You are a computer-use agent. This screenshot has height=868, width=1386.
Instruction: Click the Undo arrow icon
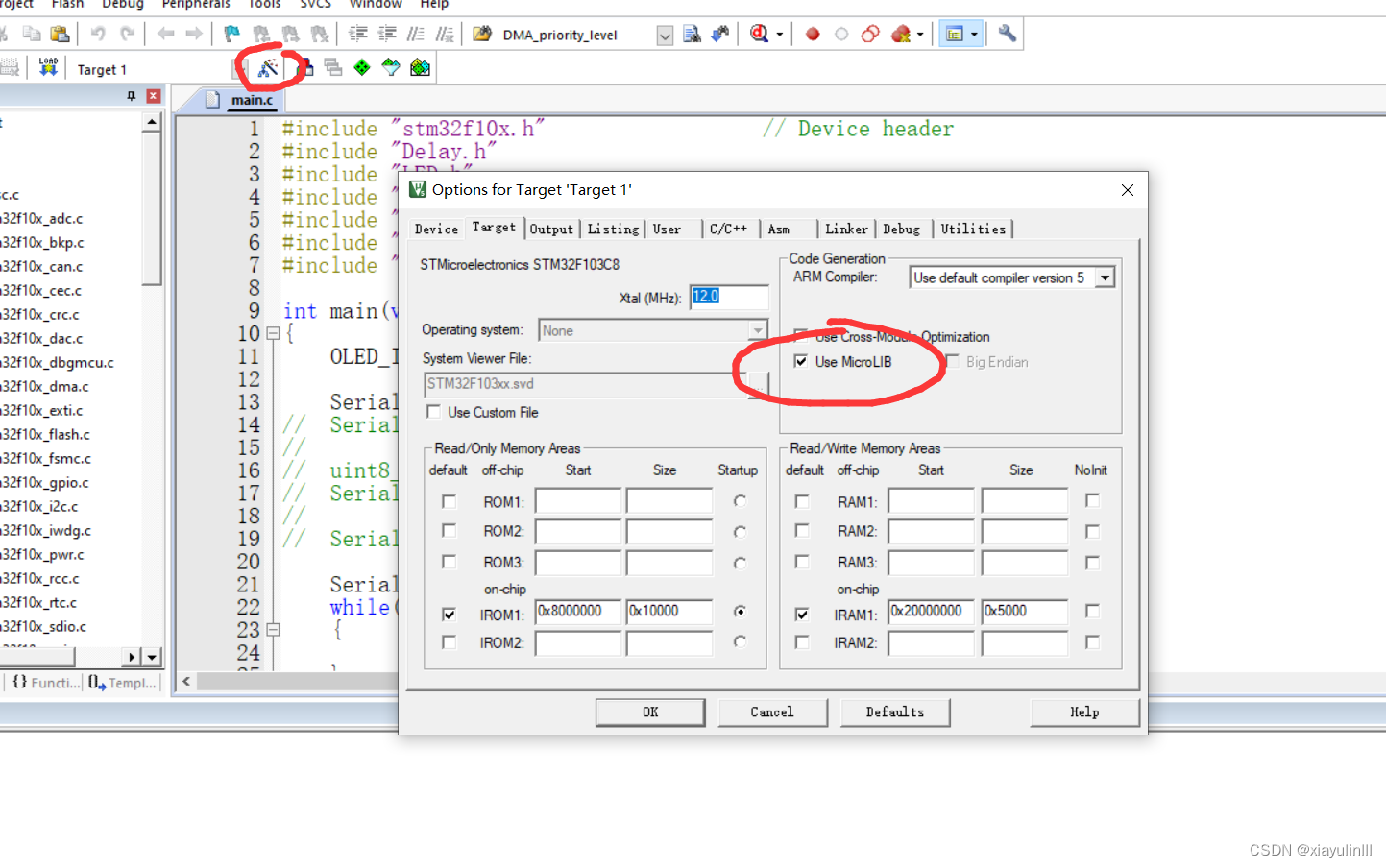tap(98, 34)
